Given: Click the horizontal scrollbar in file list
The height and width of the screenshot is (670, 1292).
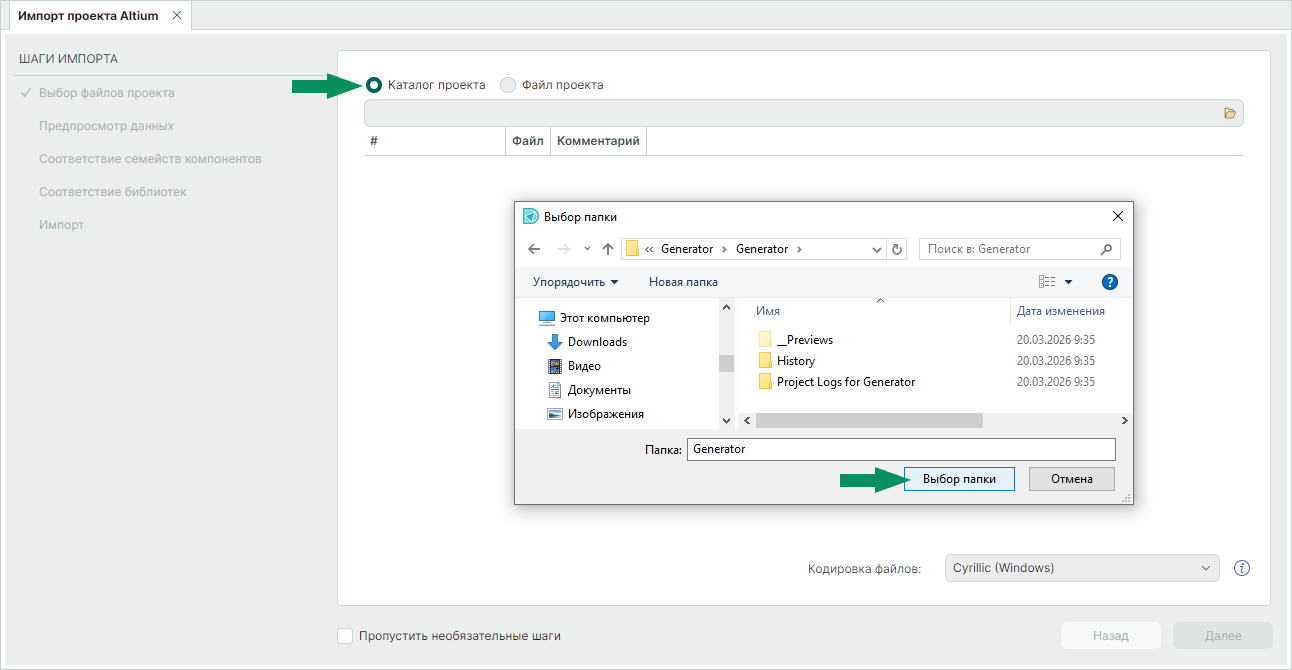Looking at the screenshot, I should coord(868,421).
